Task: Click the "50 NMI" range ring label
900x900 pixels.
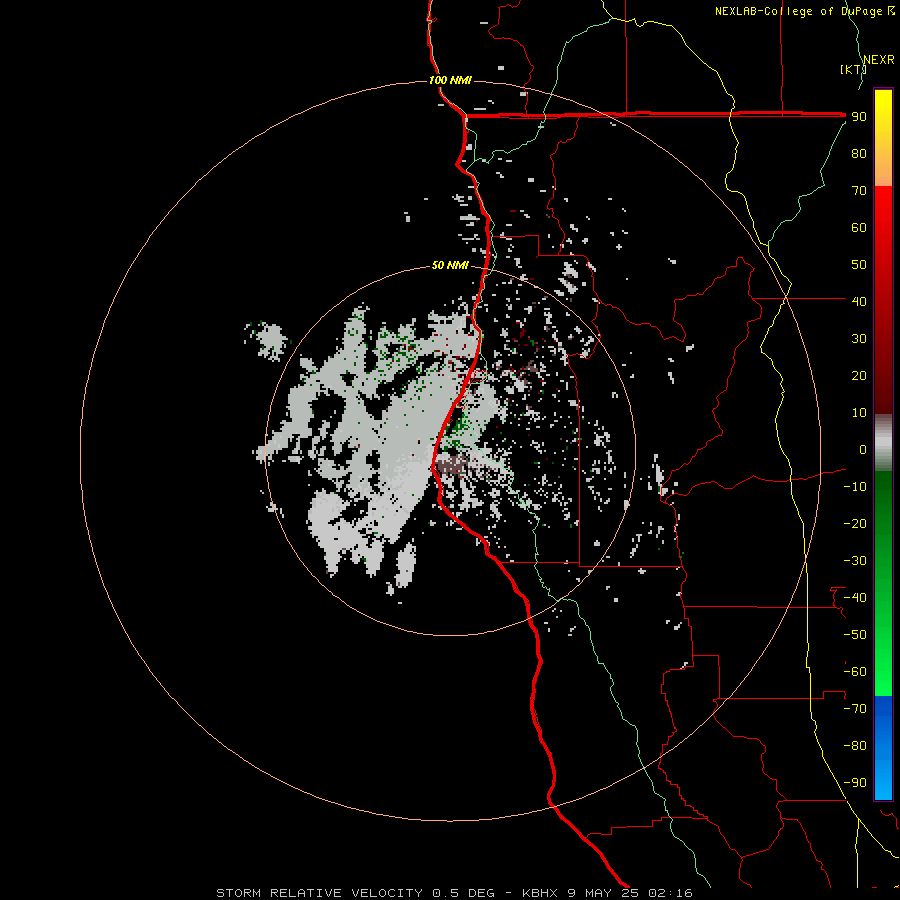Action: 450,265
